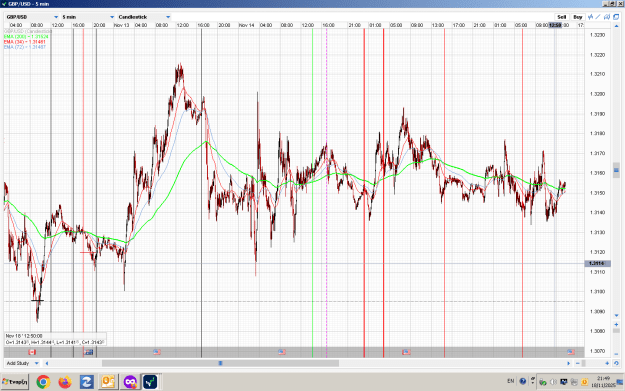Click the highlighted 12:50 time label
Screen dimensions: 625x391
click(555, 25)
